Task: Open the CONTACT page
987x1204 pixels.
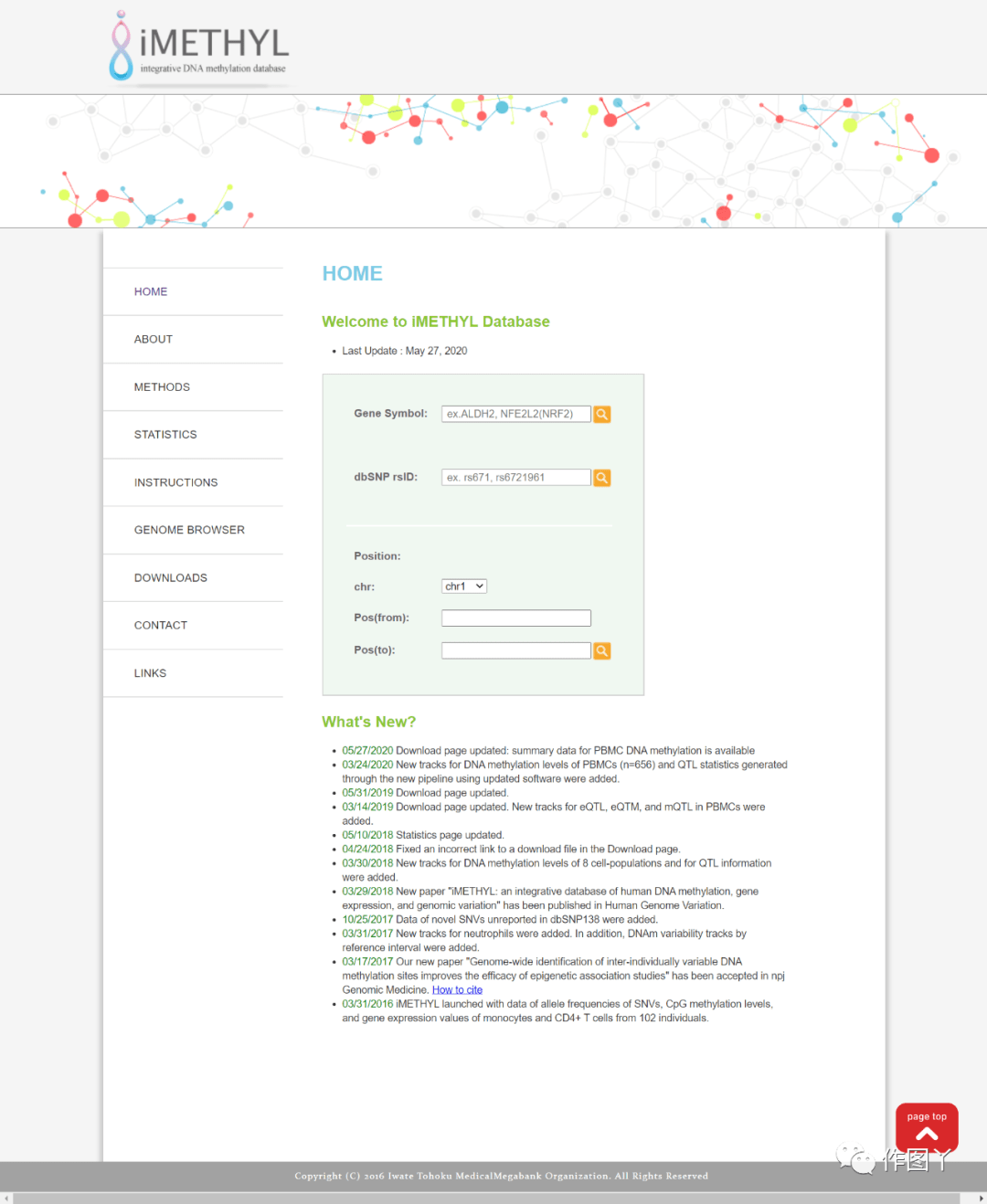Action: pos(161,626)
